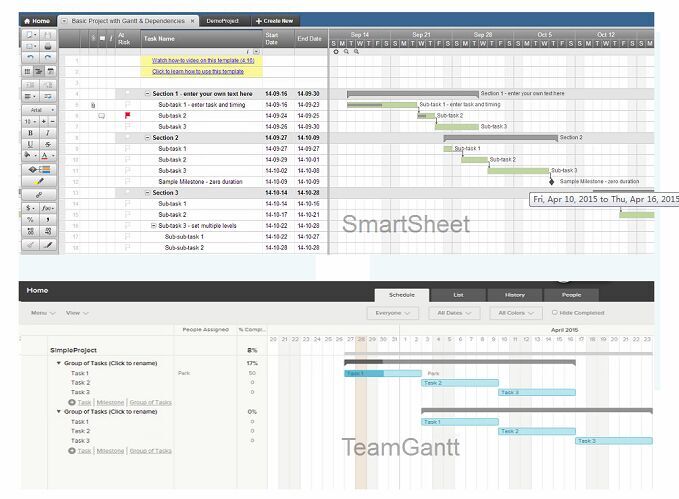The image size is (679, 499).
Task: Switch to the DemoProject tab
Action: [223, 21]
